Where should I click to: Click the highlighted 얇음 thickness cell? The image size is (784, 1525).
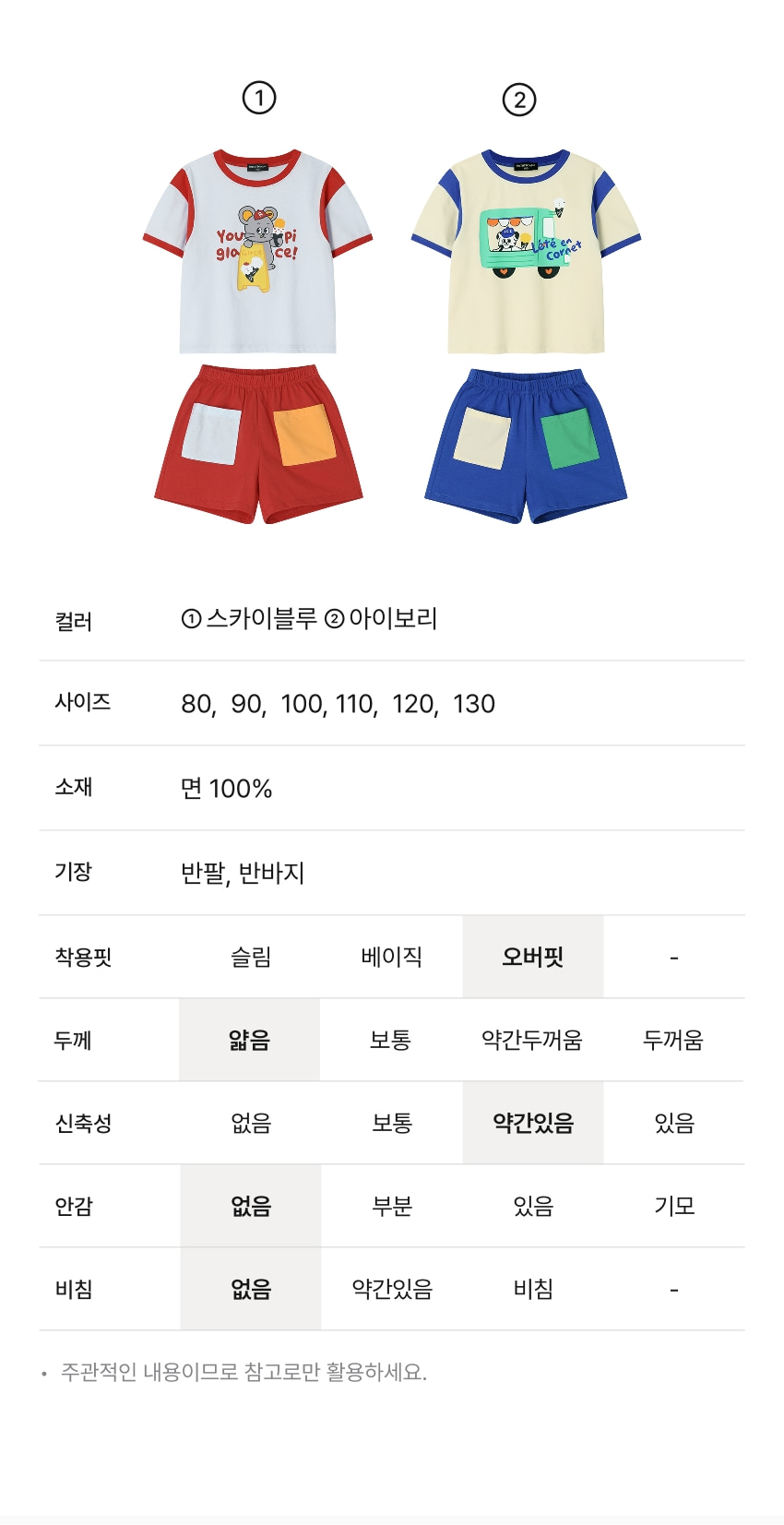(249, 1040)
